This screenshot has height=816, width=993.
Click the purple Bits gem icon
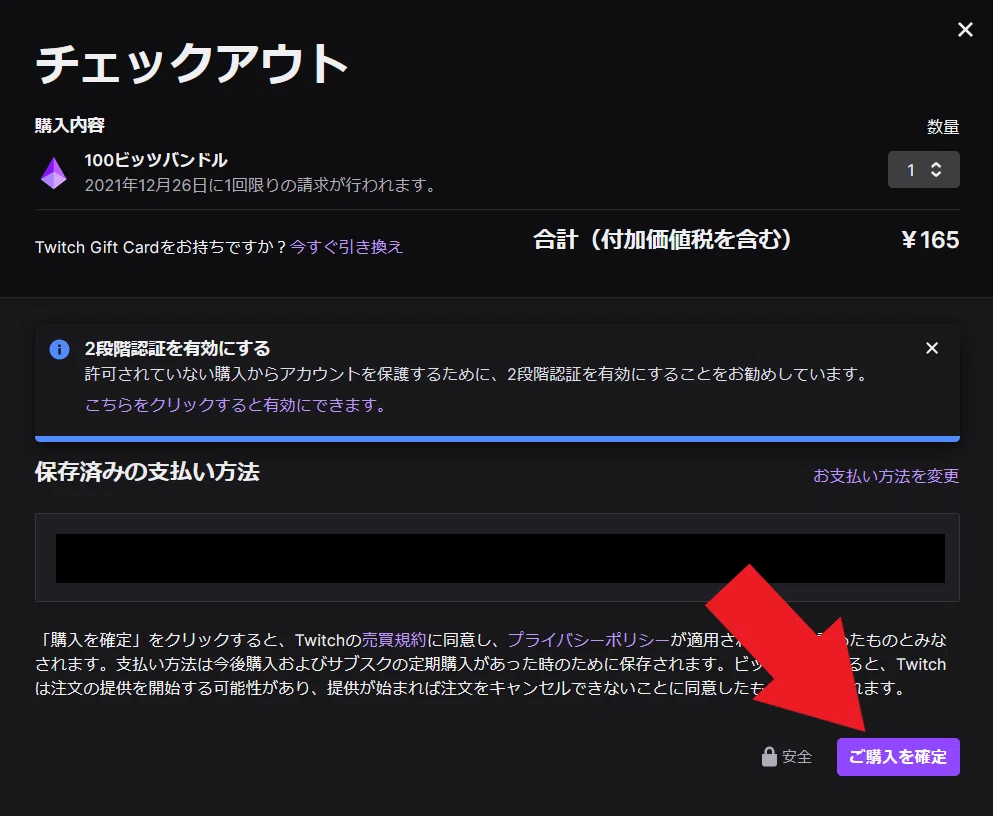54,173
